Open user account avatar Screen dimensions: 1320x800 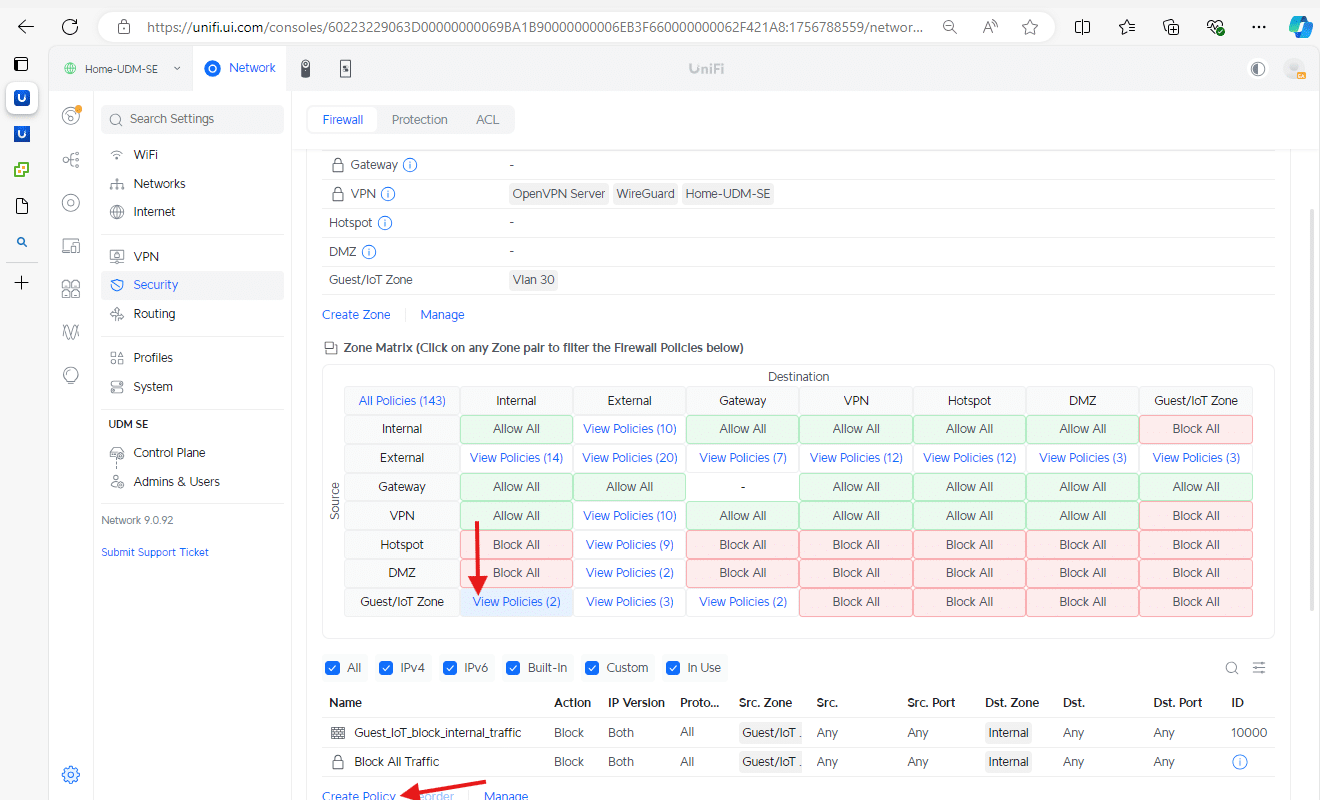pyautogui.click(x=1294, y=69)
